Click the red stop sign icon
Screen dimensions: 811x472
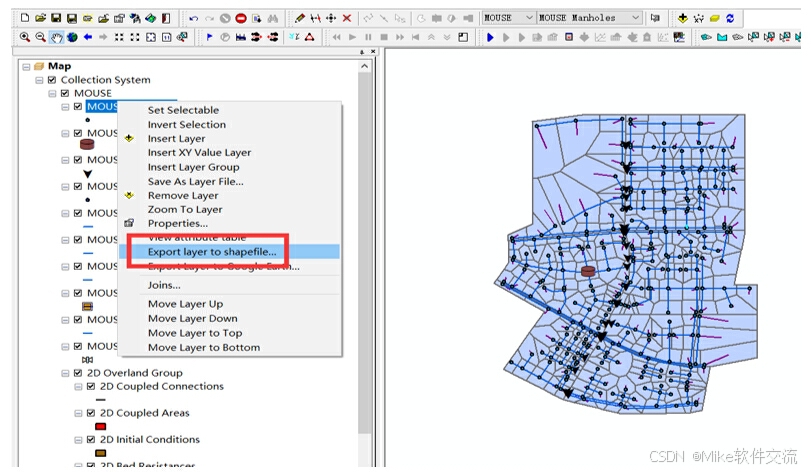tap(241, 19)
